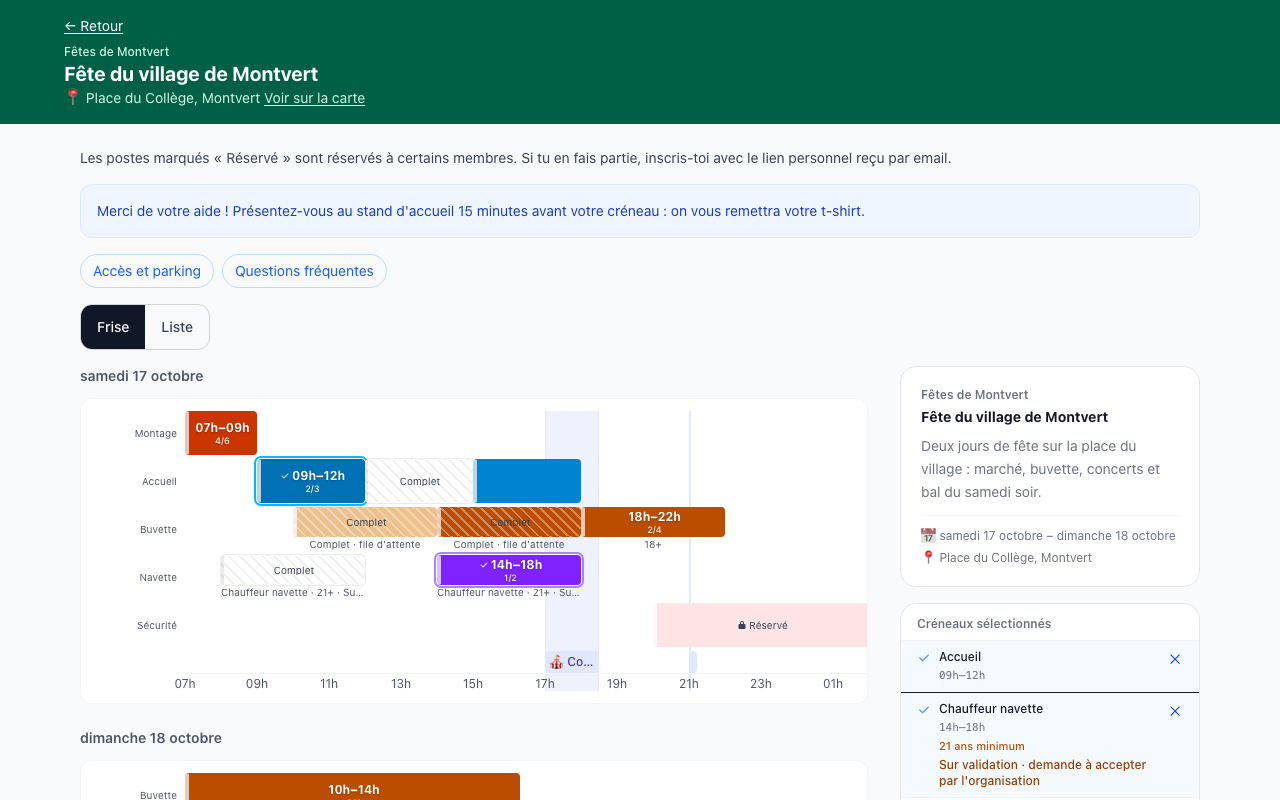Deselect the Accueil 09h–12h slot
Screen dimensions: 1280x800
click(x=312, y=481)
